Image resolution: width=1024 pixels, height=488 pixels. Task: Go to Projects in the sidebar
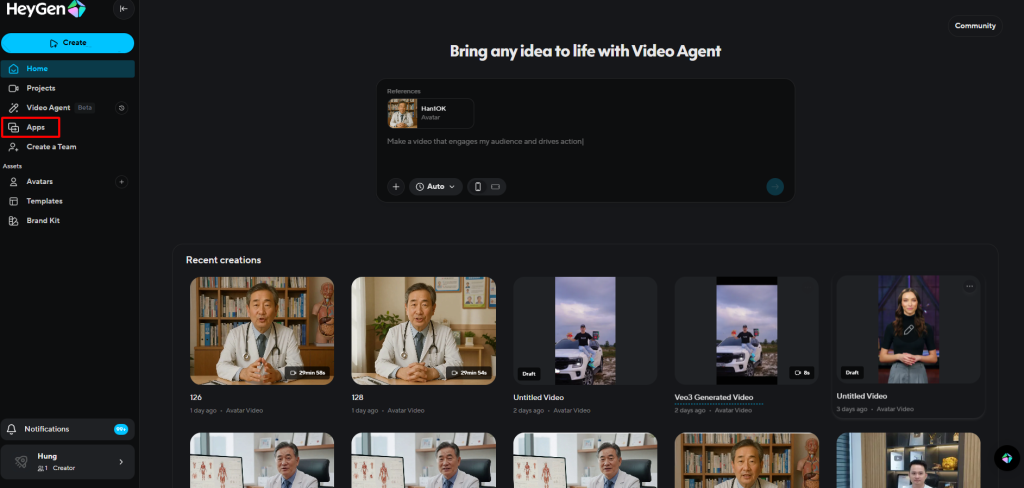40,88
